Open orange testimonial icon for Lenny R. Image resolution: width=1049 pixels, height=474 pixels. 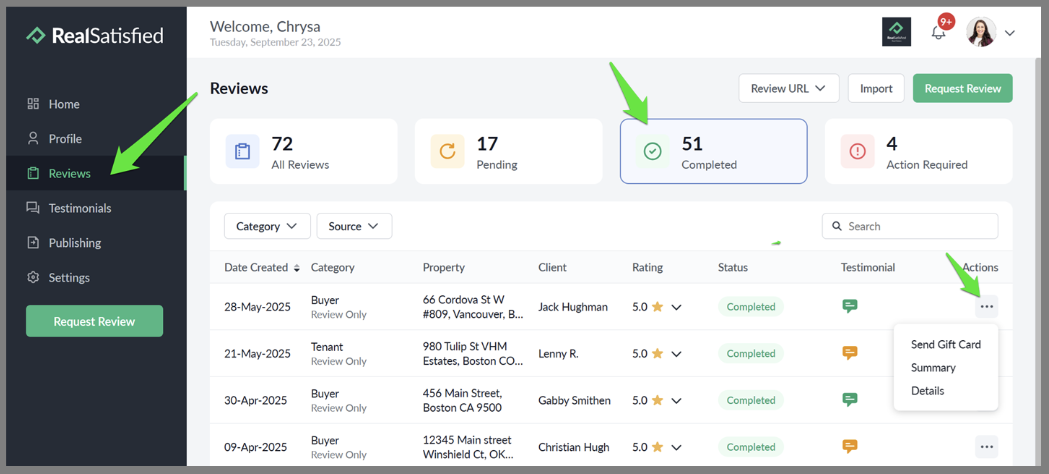point(850,353)
